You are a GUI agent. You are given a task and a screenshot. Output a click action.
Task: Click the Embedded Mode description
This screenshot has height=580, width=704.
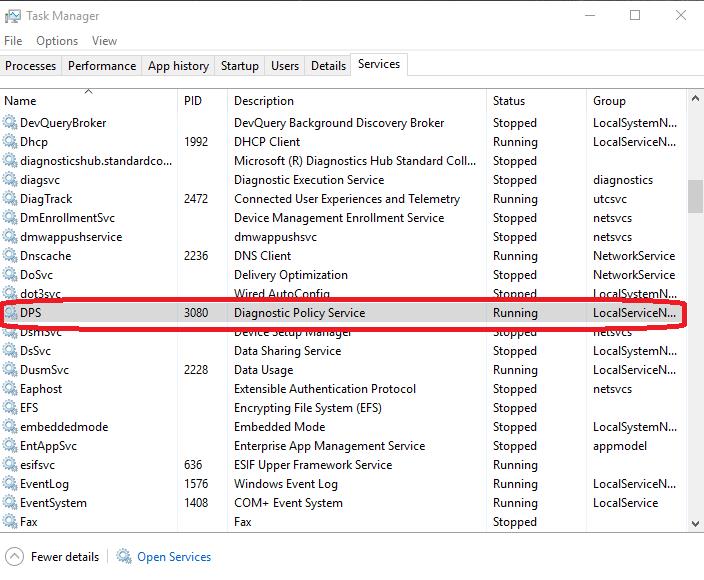pos(279,427)
